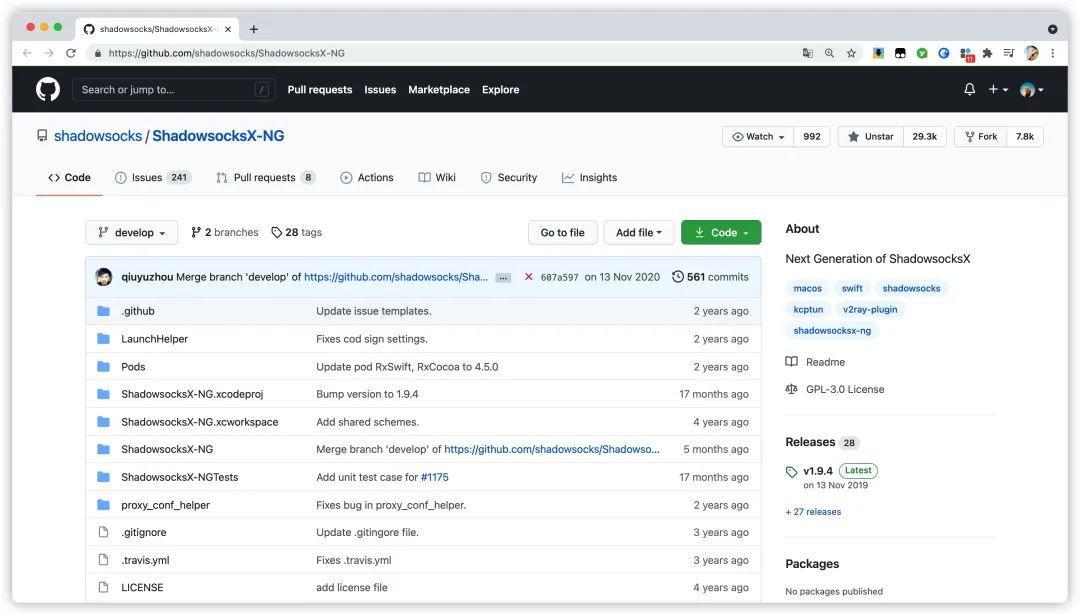Screen dimensions: 1080x615
Task: Open the plus create-new menu
Action: point(998,90)
